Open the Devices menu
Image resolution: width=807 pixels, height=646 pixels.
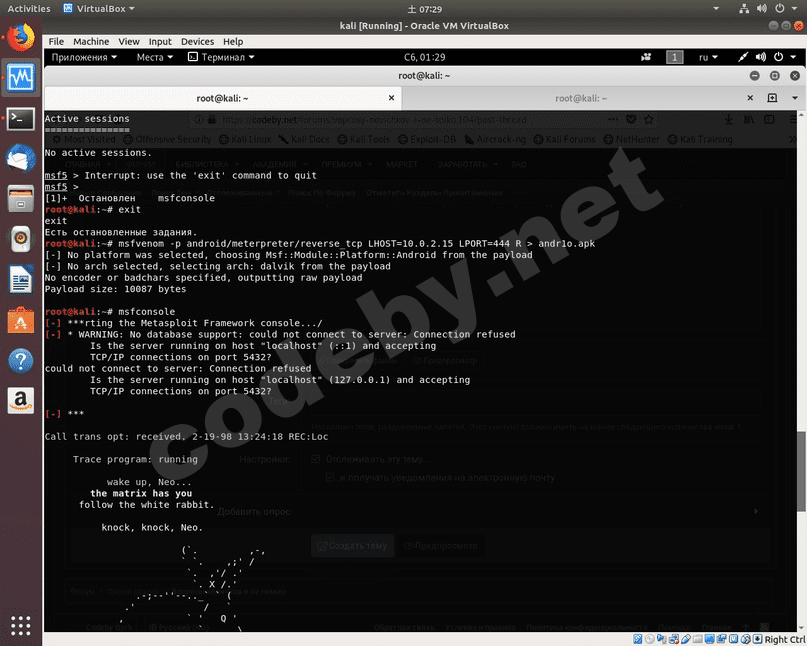(x=197, y=42)
